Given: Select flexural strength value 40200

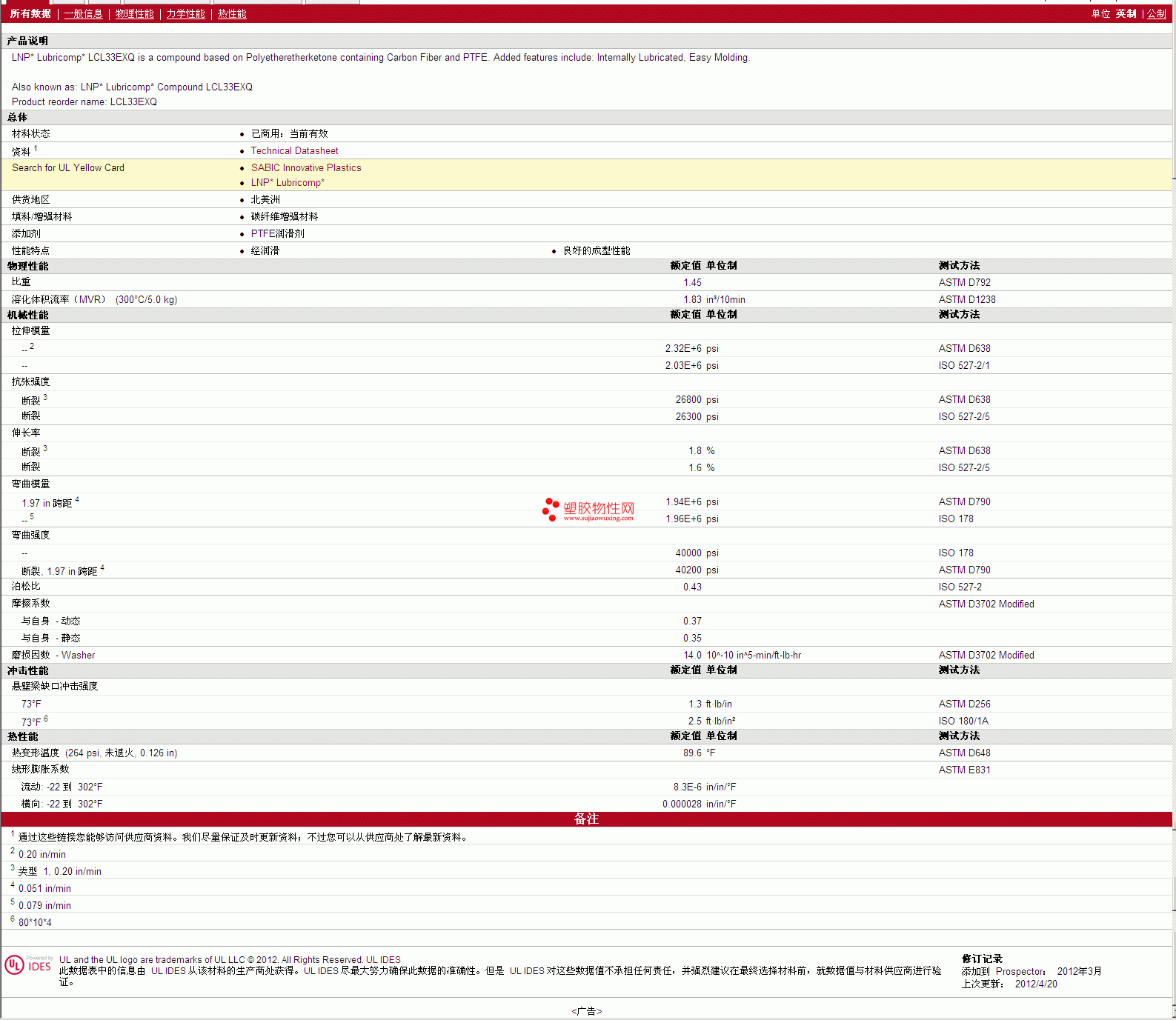Looking at the screenshot, I should [x=688, y=570].
